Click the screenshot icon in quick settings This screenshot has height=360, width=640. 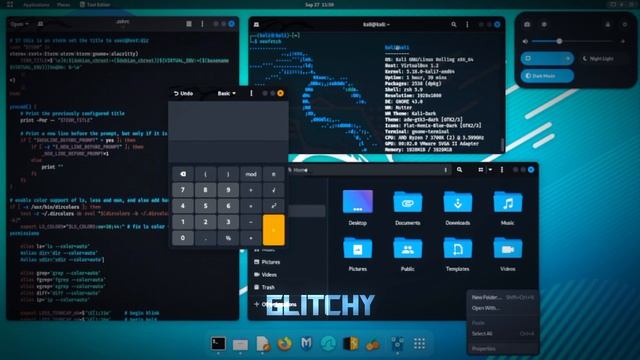(527, 24)
